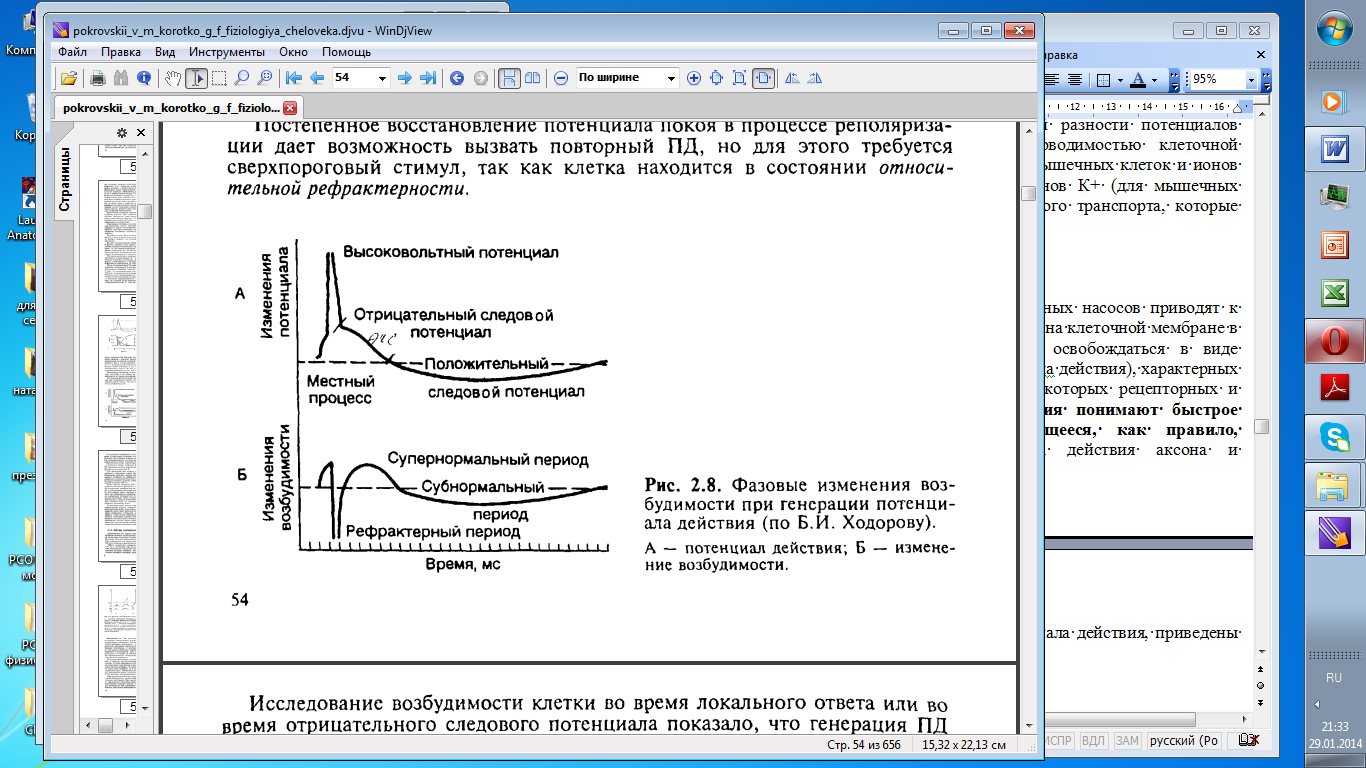
Task: Click the 'Стр. 54 из 656' status field
Action: (x=862, y=745)
